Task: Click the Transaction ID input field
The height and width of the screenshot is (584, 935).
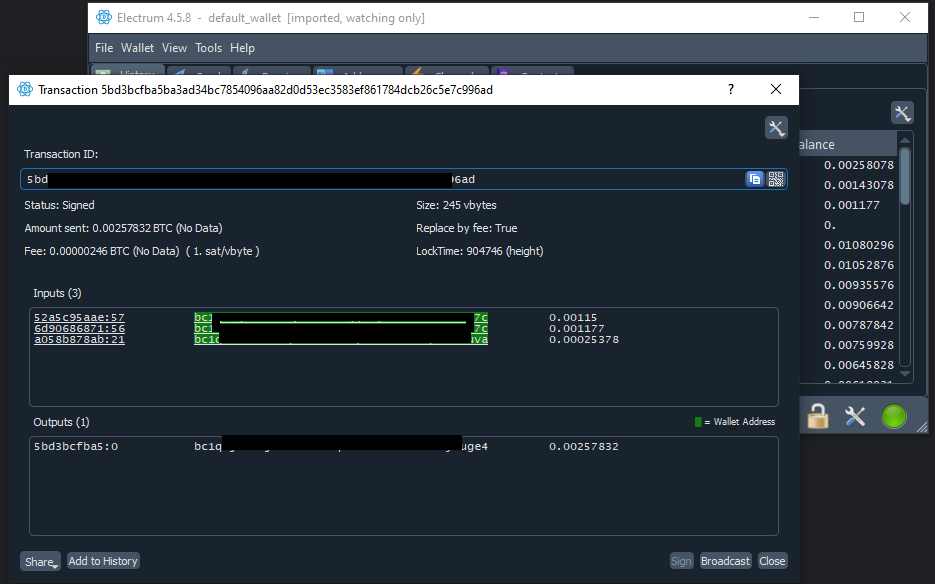Action: click(x=404, y=179)
